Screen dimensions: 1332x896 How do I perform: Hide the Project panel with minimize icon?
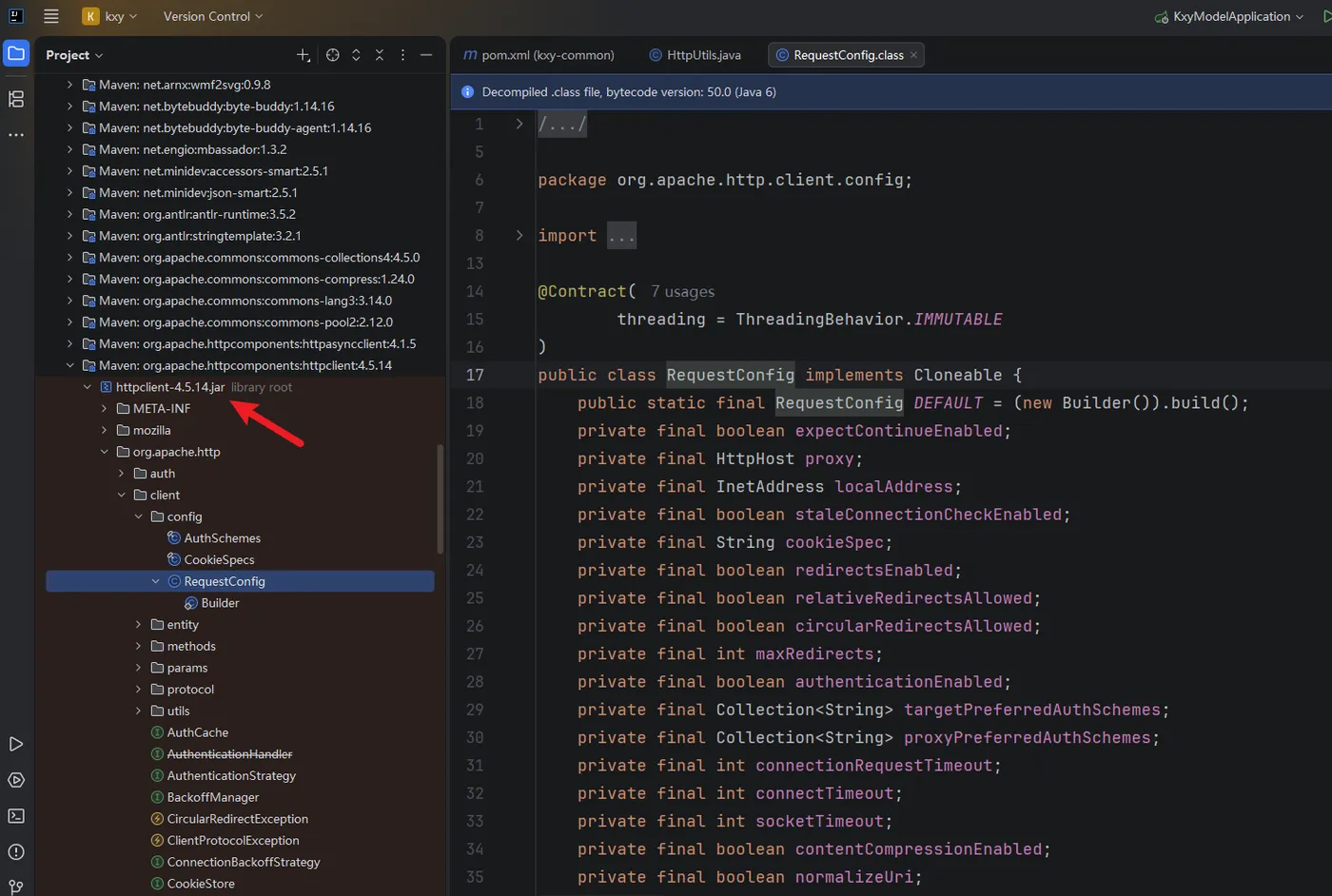pyautogui.click(x=426, y=55)
